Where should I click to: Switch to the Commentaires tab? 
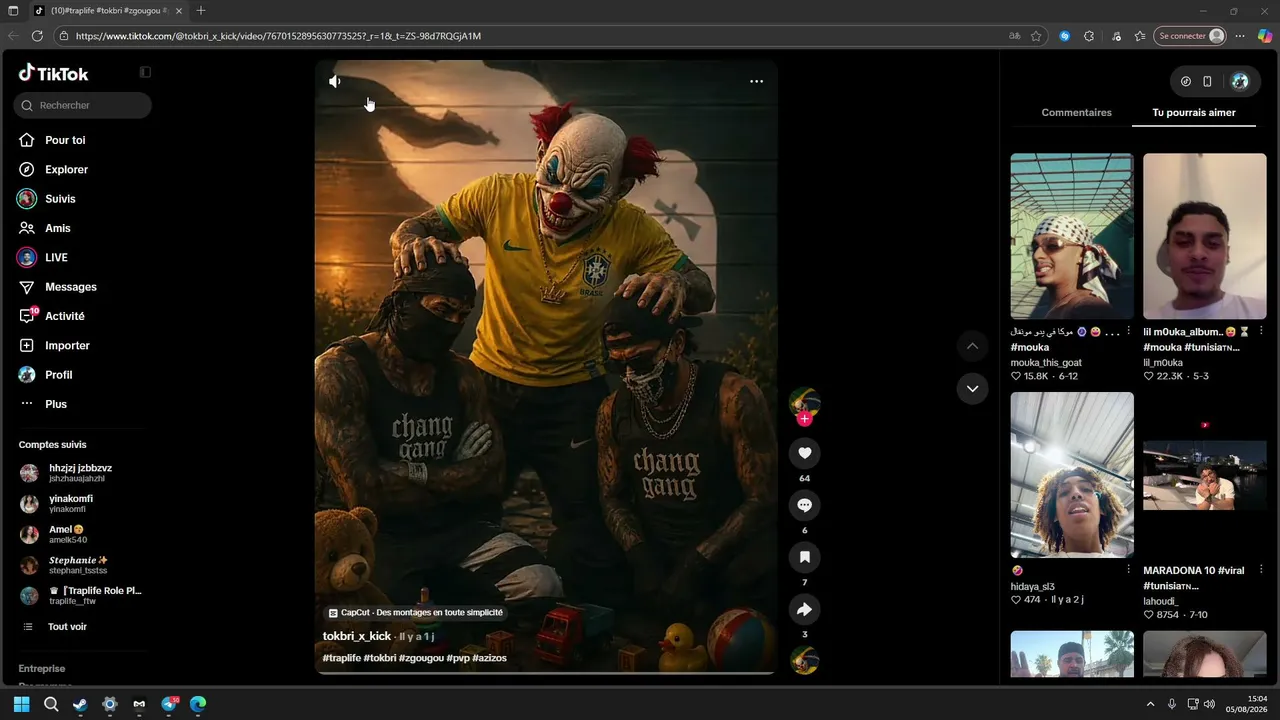tap(1076, 113)
